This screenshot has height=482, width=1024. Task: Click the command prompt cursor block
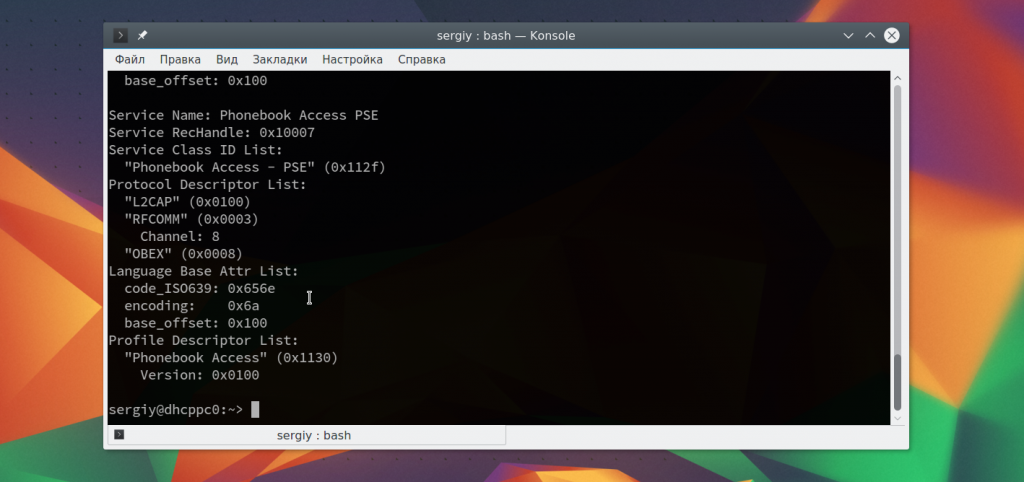(255, 409)
